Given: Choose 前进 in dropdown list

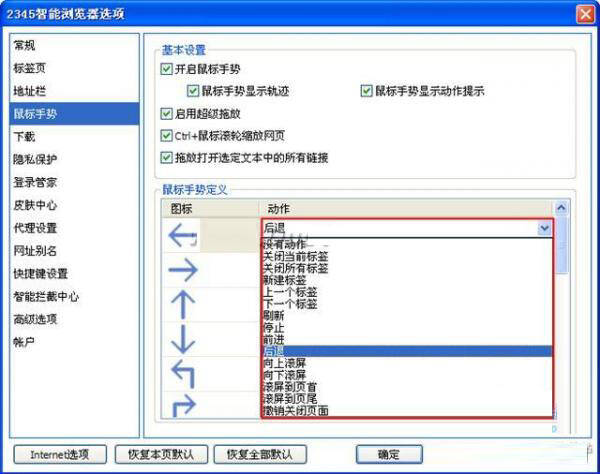Looking at the screenshot, I should [407, 339].
